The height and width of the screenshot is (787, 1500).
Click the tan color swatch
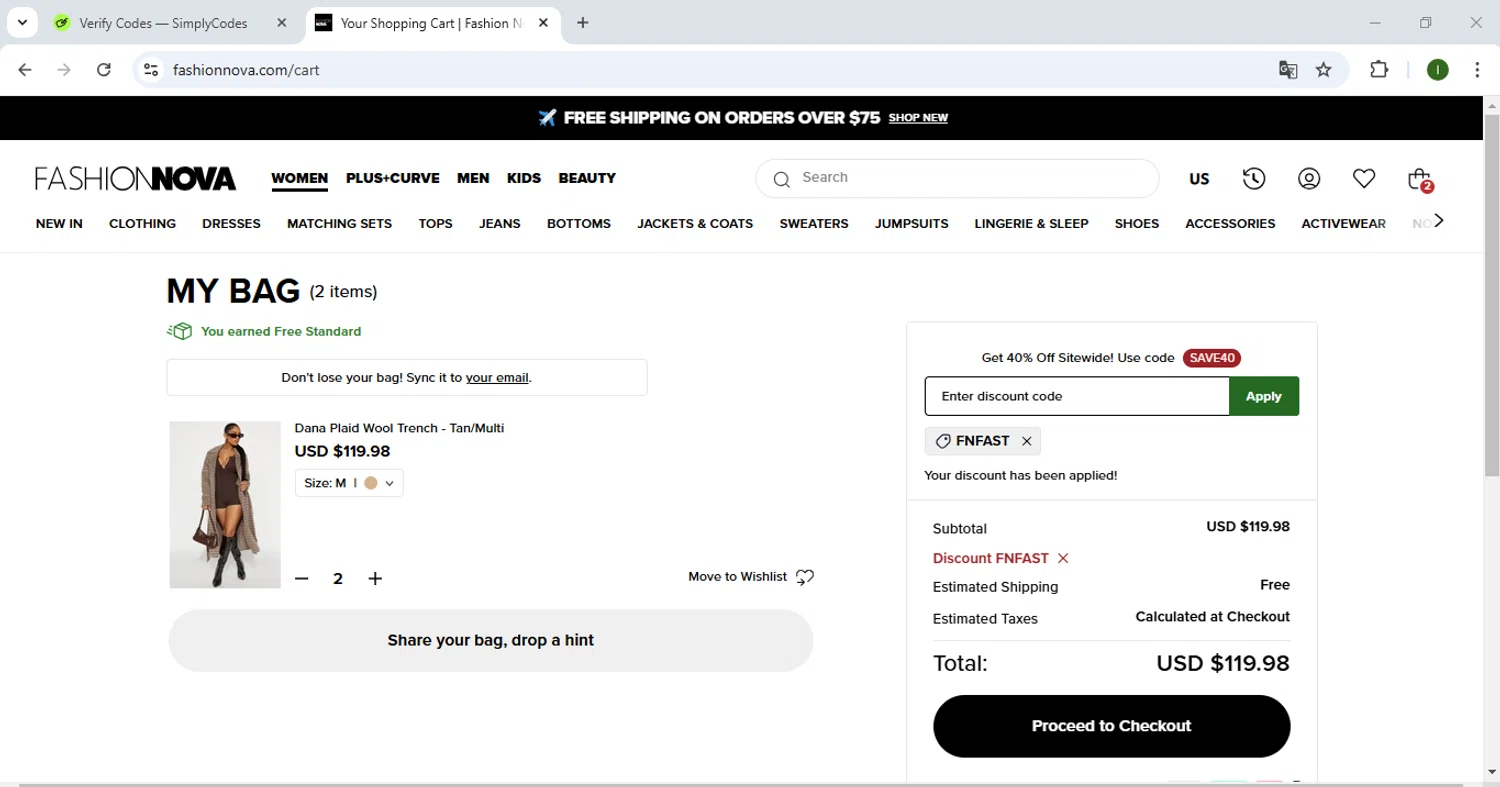[x=371, y=483]
